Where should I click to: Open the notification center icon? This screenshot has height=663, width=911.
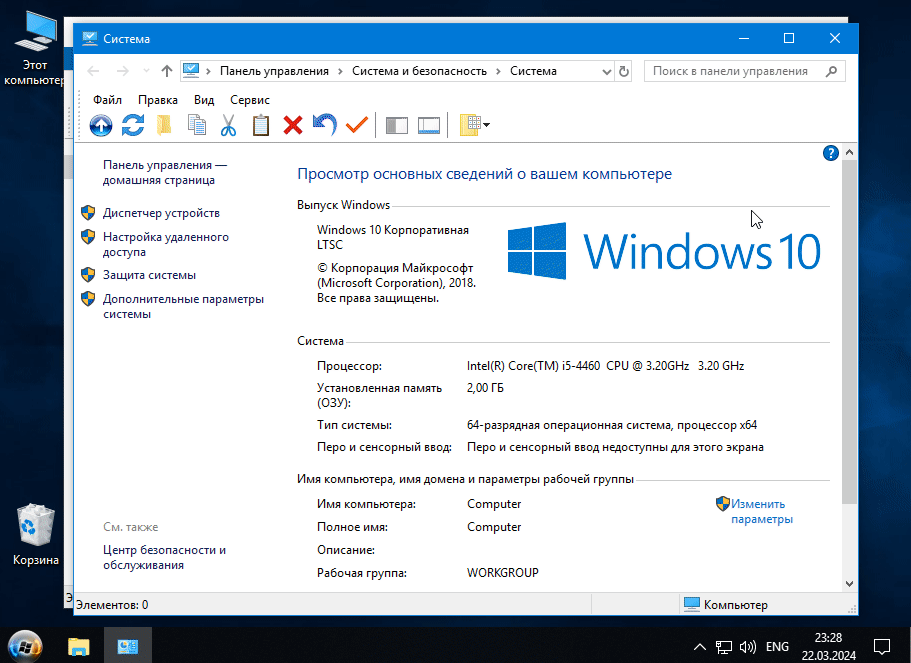(x=882, y=647)
